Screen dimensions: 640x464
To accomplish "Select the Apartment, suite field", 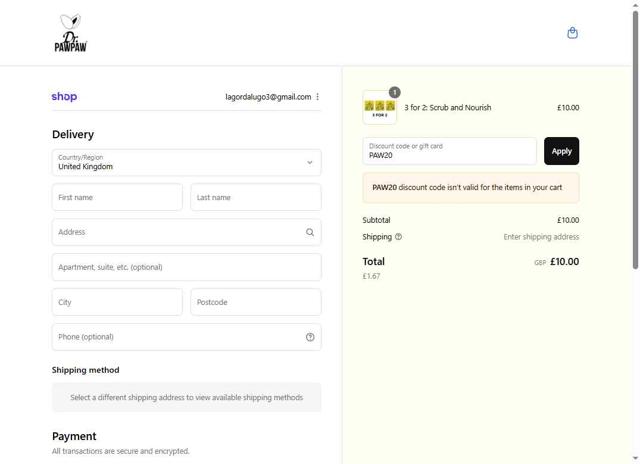I will click(x=187, y=267).
